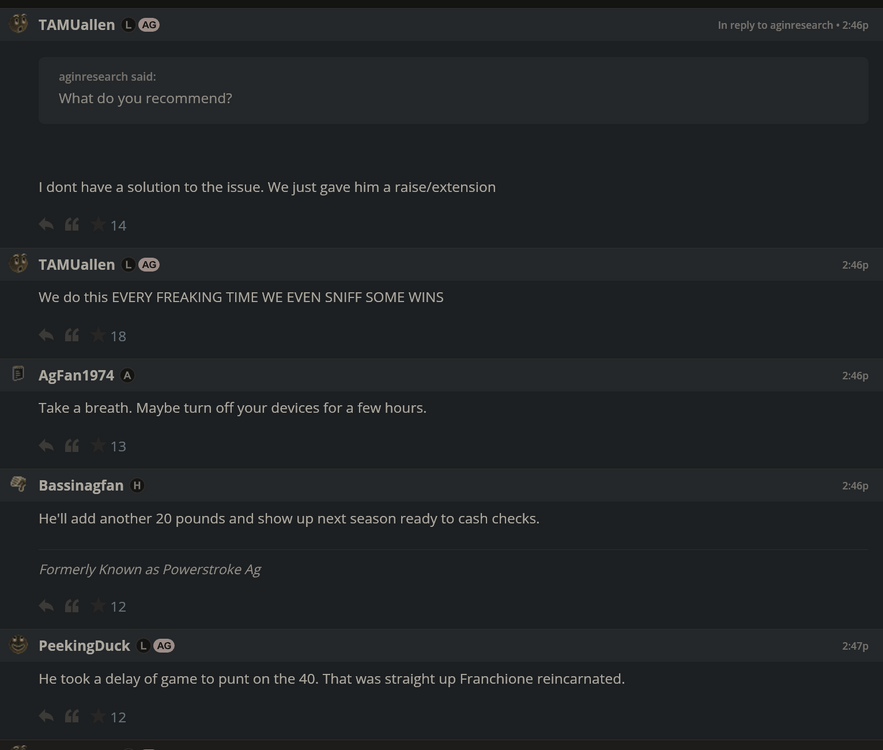Quote AgFan1974's "Take a breath" post

click(x=71, y=445)
